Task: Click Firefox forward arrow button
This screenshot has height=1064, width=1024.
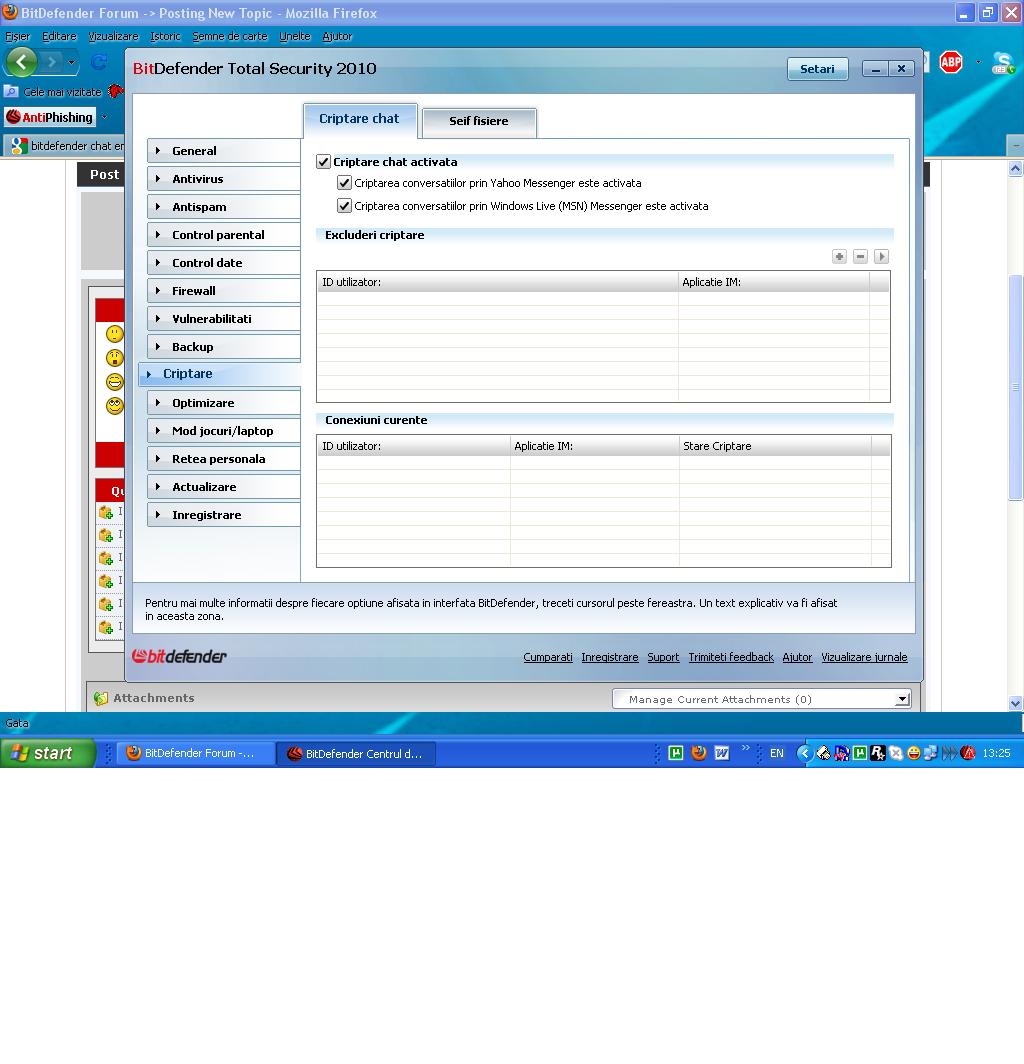Action: coord(51,62)
